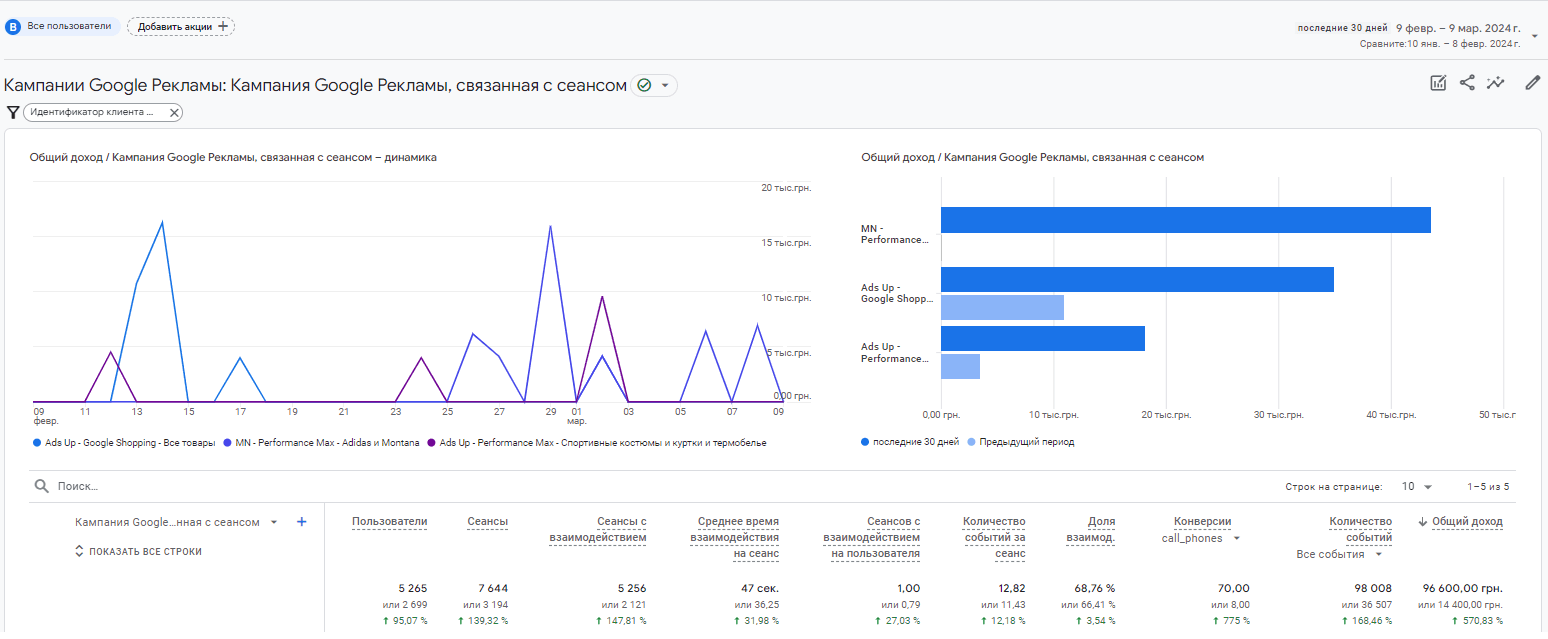The image size is (1548, 639).
Task: Sort by Среднее время взаимодействия на сеанс
Action: [734, 537]
